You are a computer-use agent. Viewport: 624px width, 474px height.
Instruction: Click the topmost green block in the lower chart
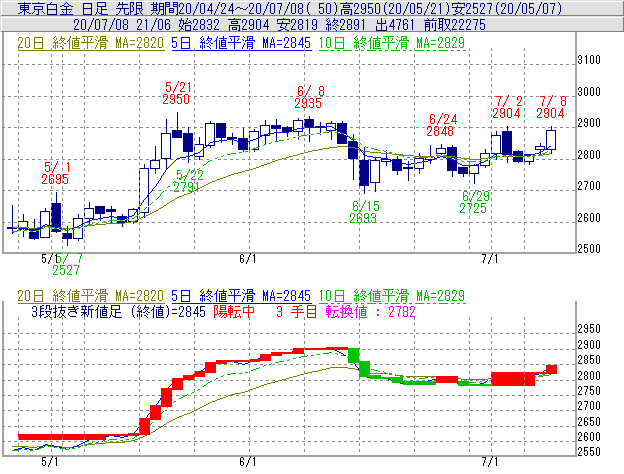(x=353, y=355)
